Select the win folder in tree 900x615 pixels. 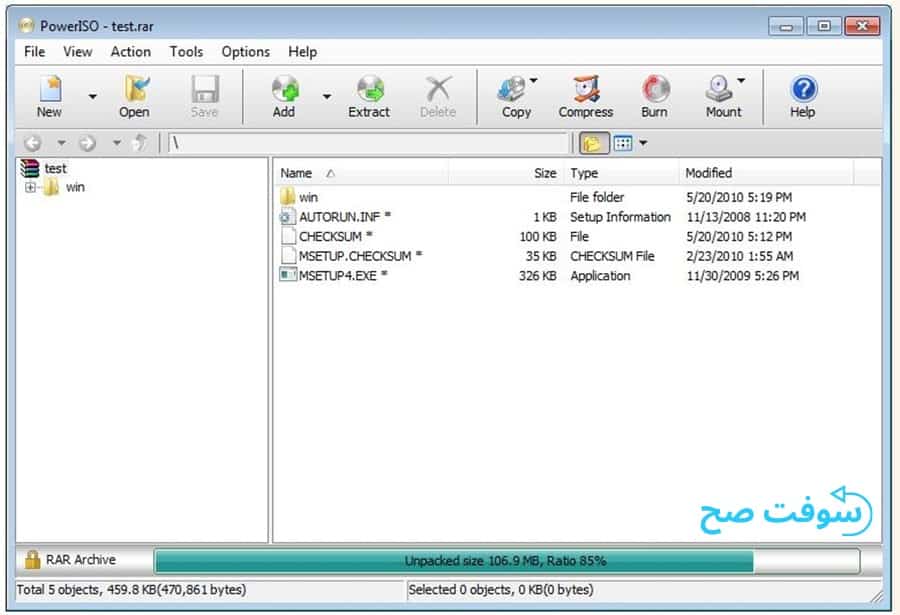pyautogui.click(x=75, y=187)
